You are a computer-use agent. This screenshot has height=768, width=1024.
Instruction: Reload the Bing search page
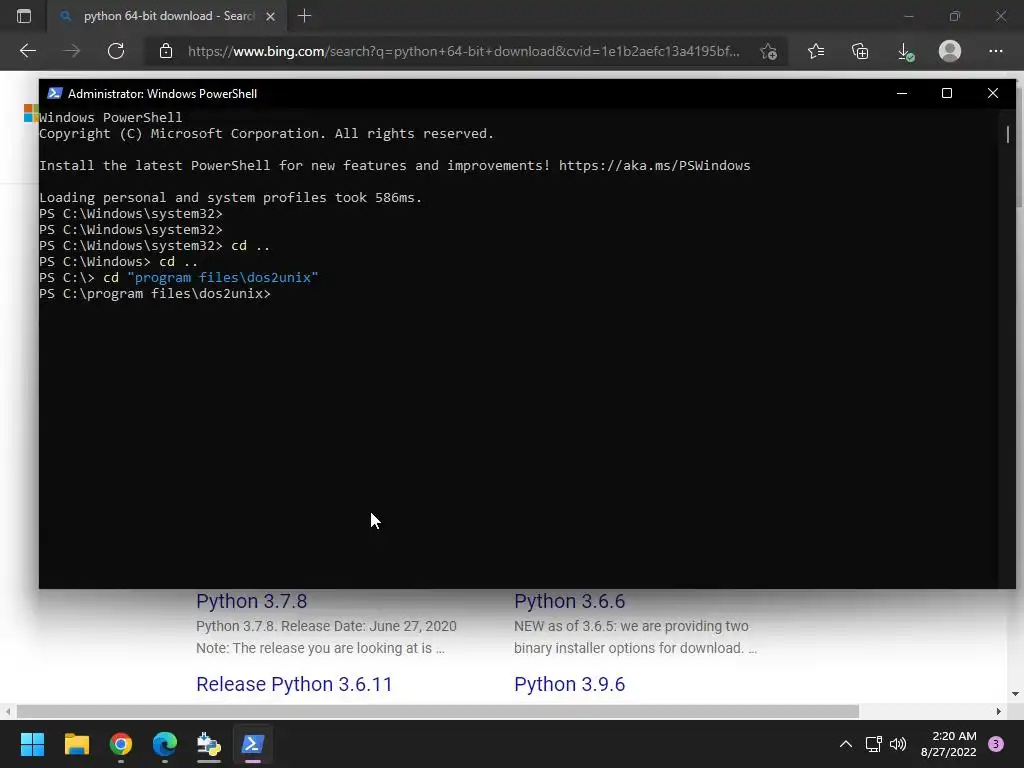[116, 51]
